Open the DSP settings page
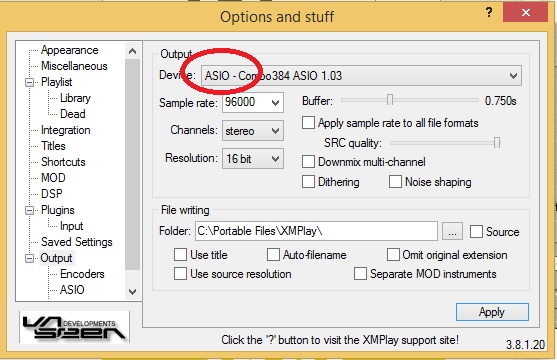 (52, 194)
